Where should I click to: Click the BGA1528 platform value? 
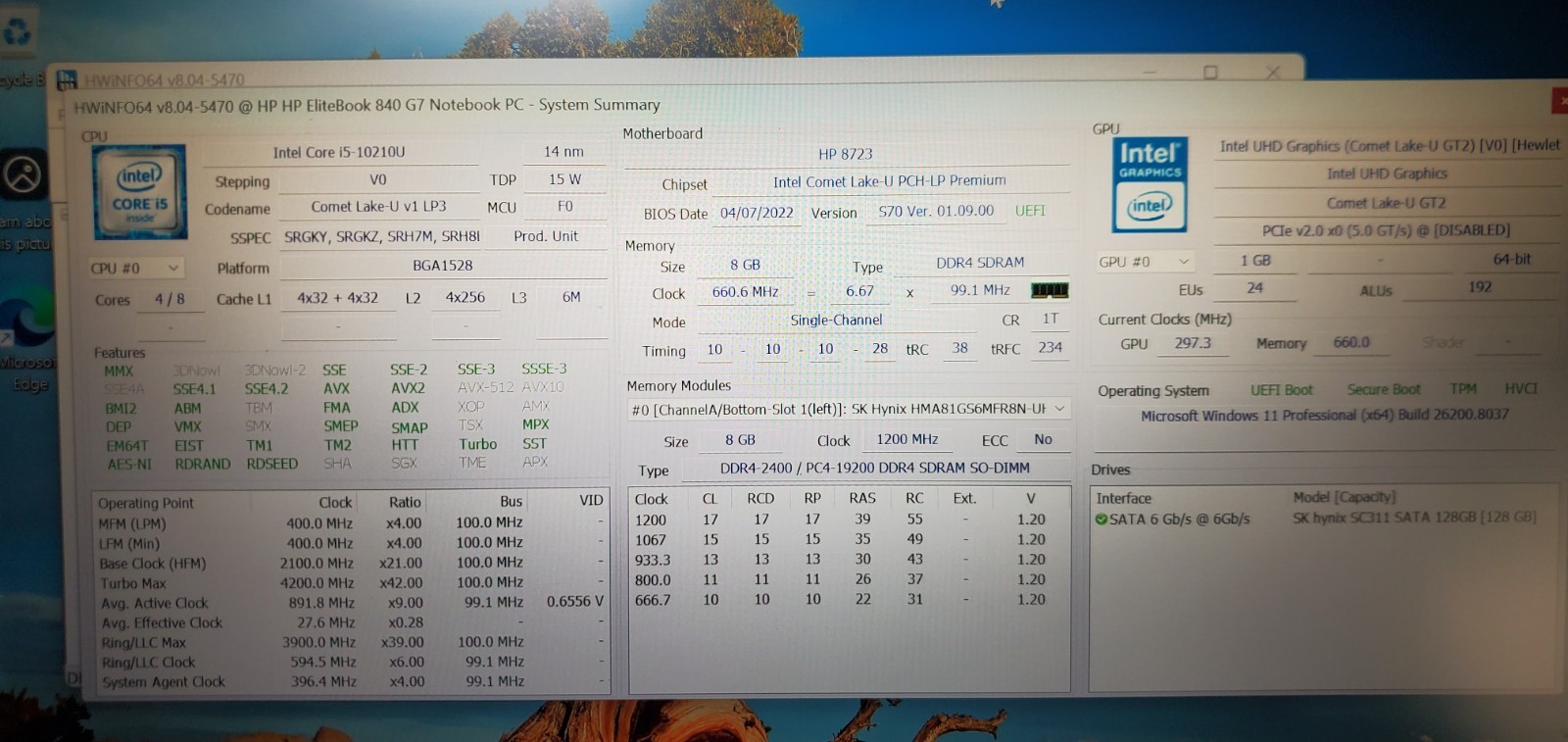(442, 266)
